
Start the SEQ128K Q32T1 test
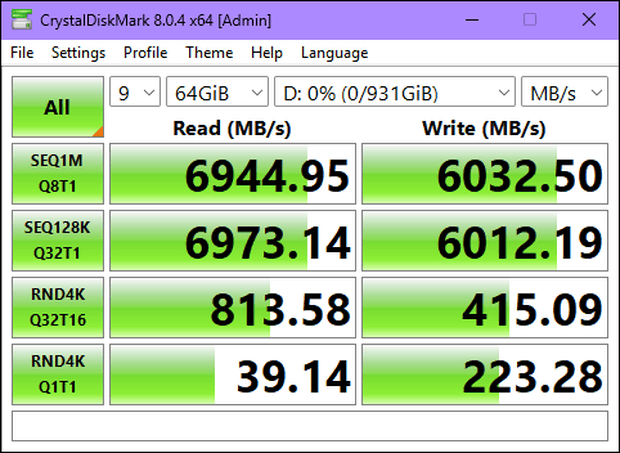(x=58, y=240)
